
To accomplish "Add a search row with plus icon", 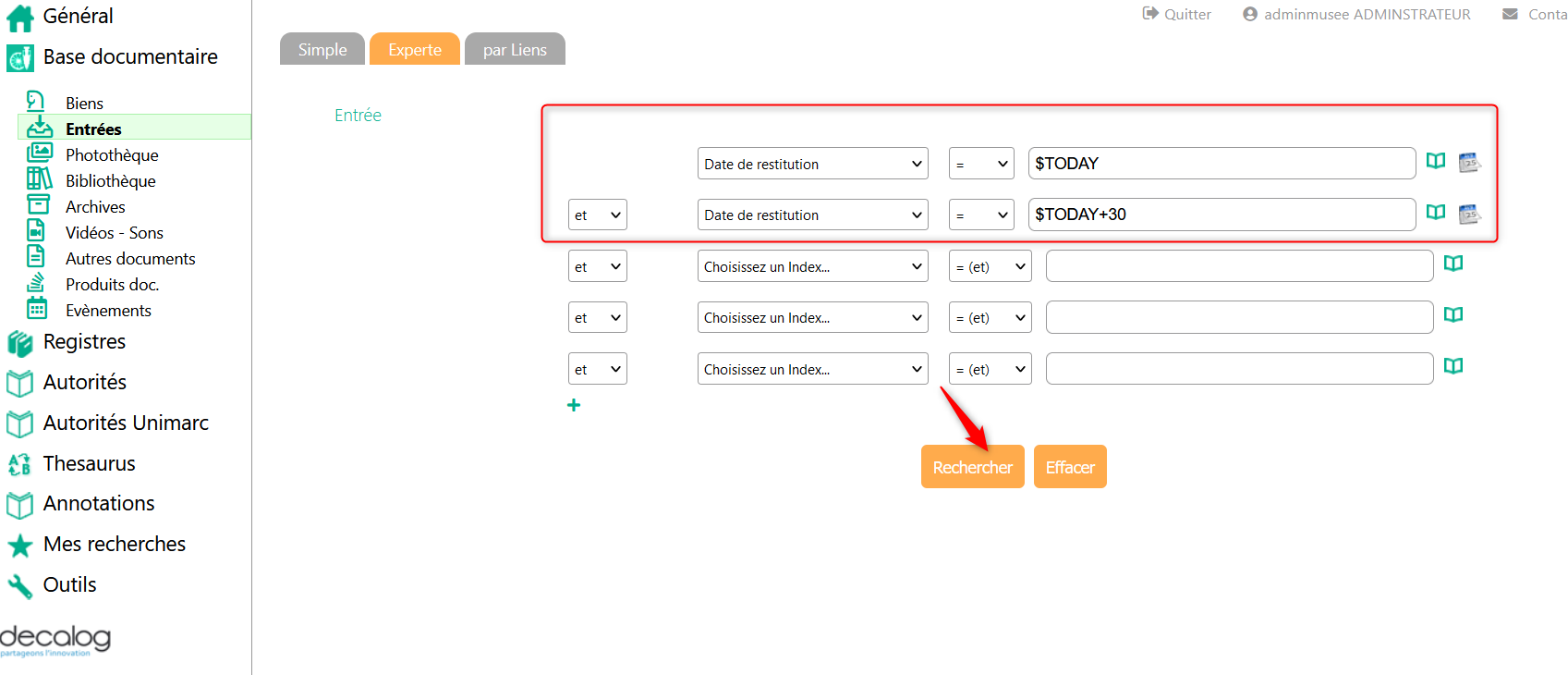I will click(574, 405).
